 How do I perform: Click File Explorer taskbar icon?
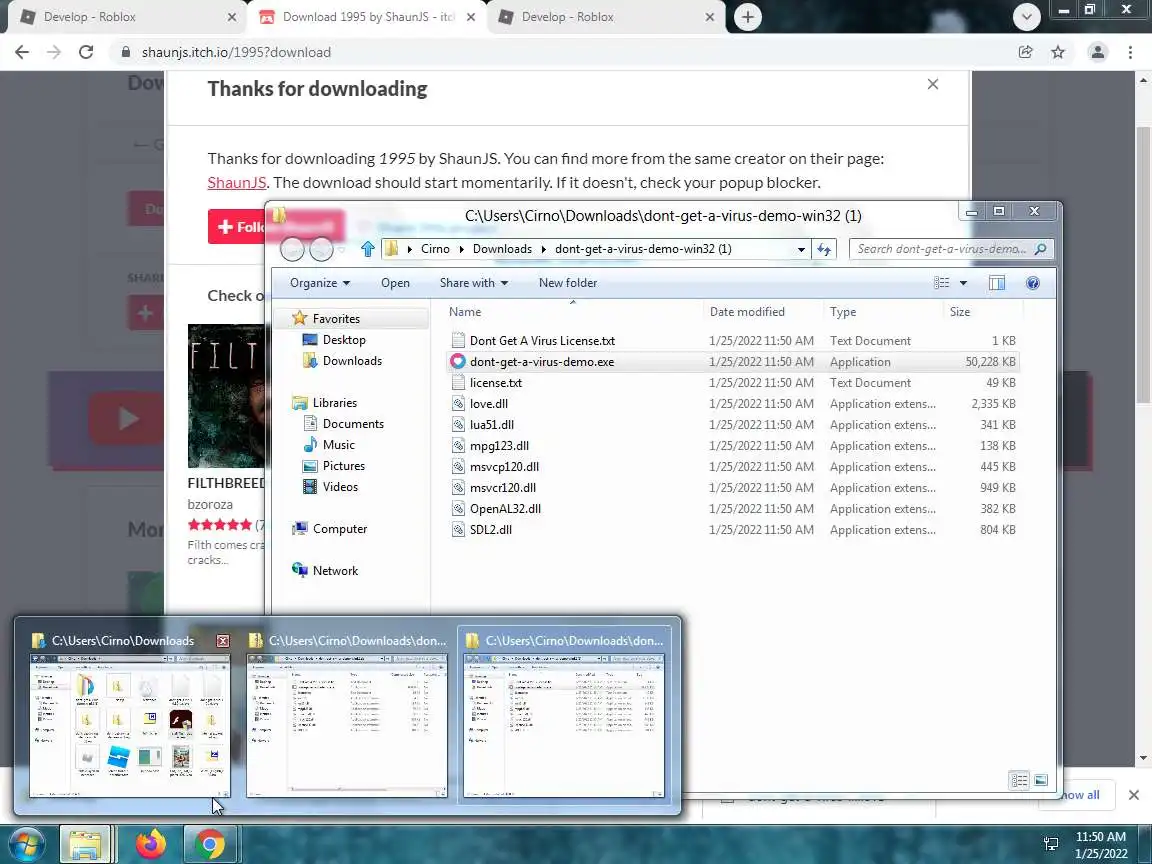pos(85,844)
